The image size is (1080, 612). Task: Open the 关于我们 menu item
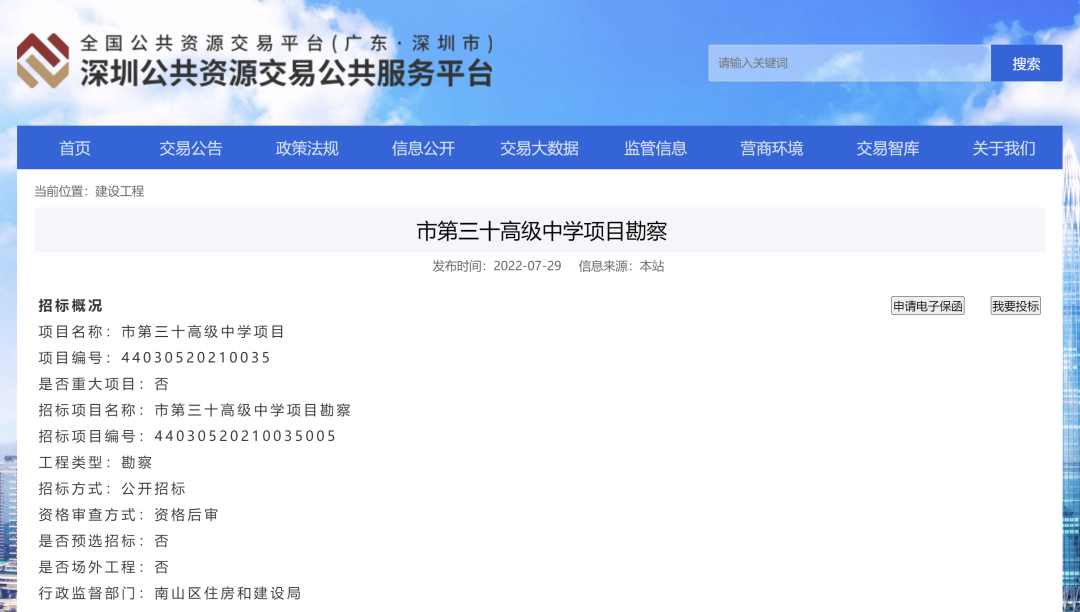tap(1003, 147)
